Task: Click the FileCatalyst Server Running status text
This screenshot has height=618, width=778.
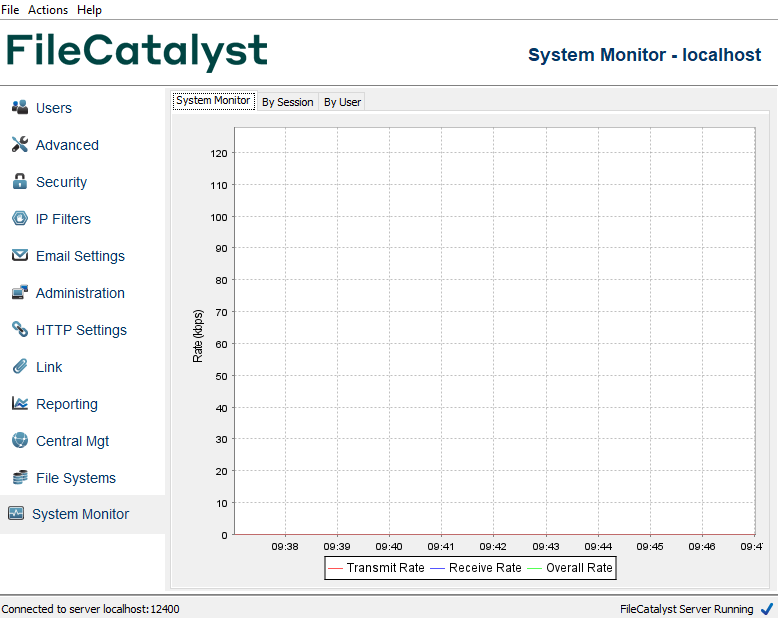Action: pyautogui.click(x=687, y=609)
